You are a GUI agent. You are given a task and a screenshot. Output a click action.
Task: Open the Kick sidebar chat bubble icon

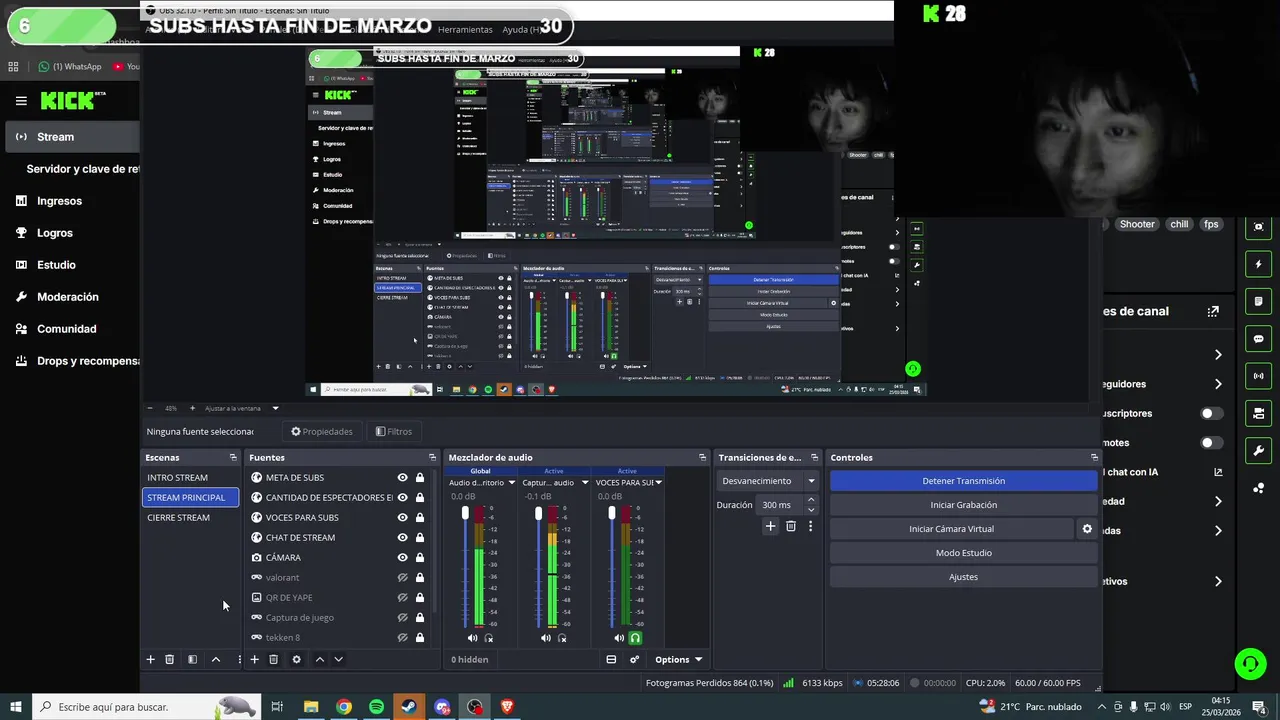pos(1258,338)
